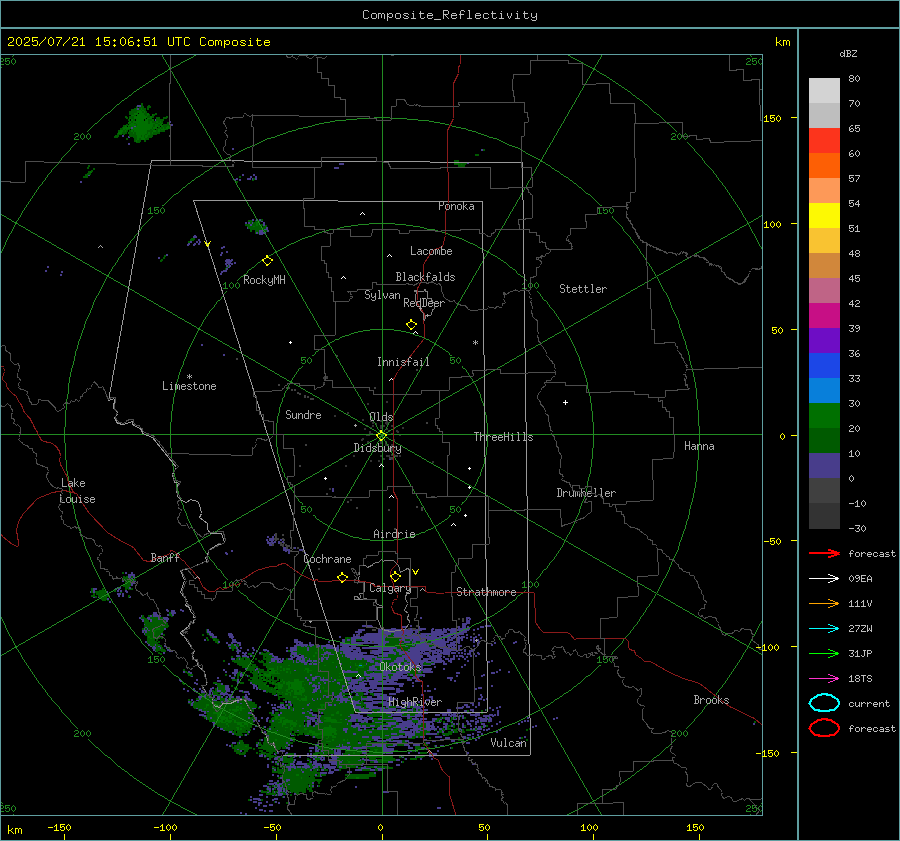Click the Banff town label
The height and width of the screenshot is (841, 900).
click(x=165, y=558)
